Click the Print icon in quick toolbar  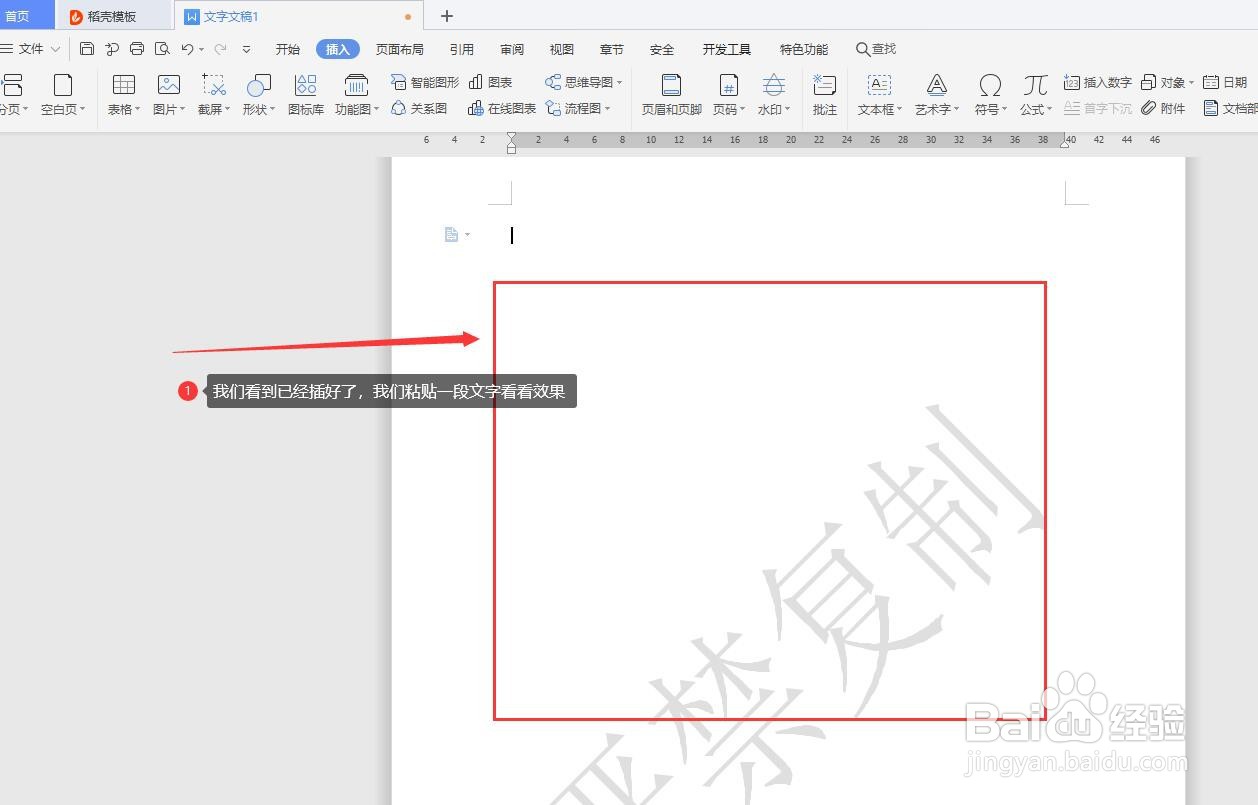coord(137,49)
